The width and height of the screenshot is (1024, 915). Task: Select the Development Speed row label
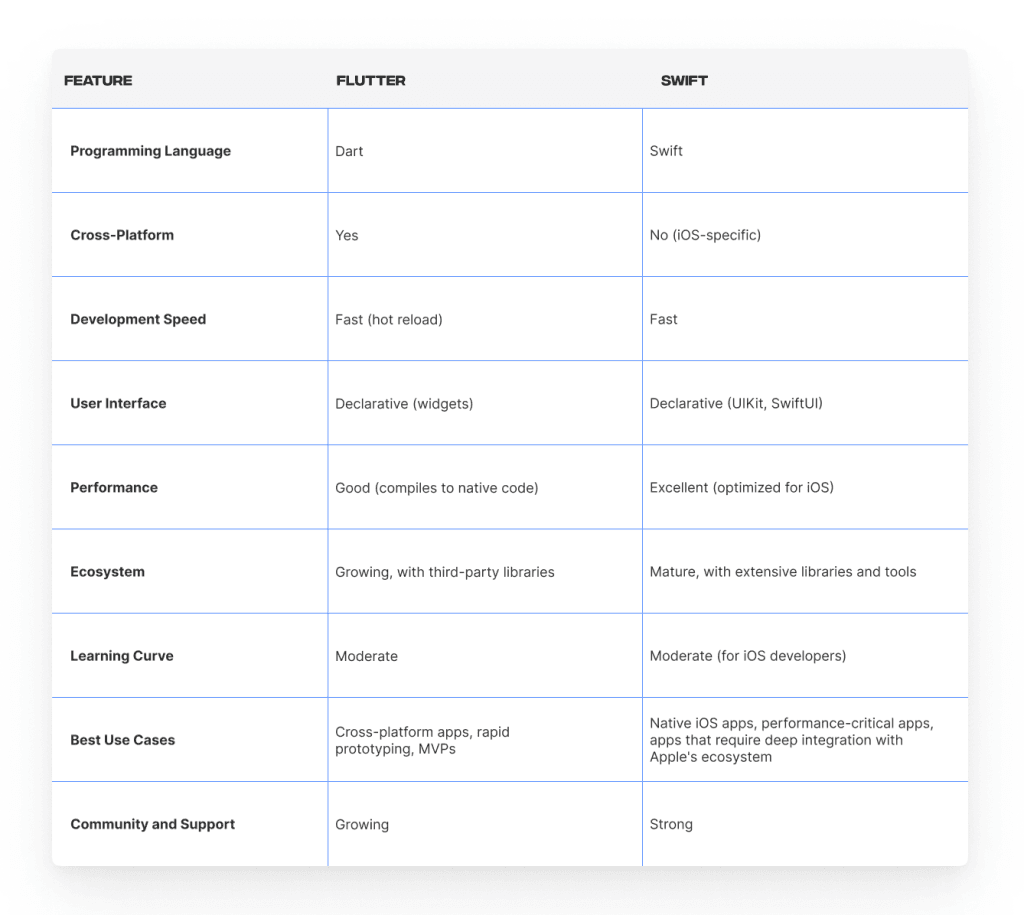tap(138, 319)
